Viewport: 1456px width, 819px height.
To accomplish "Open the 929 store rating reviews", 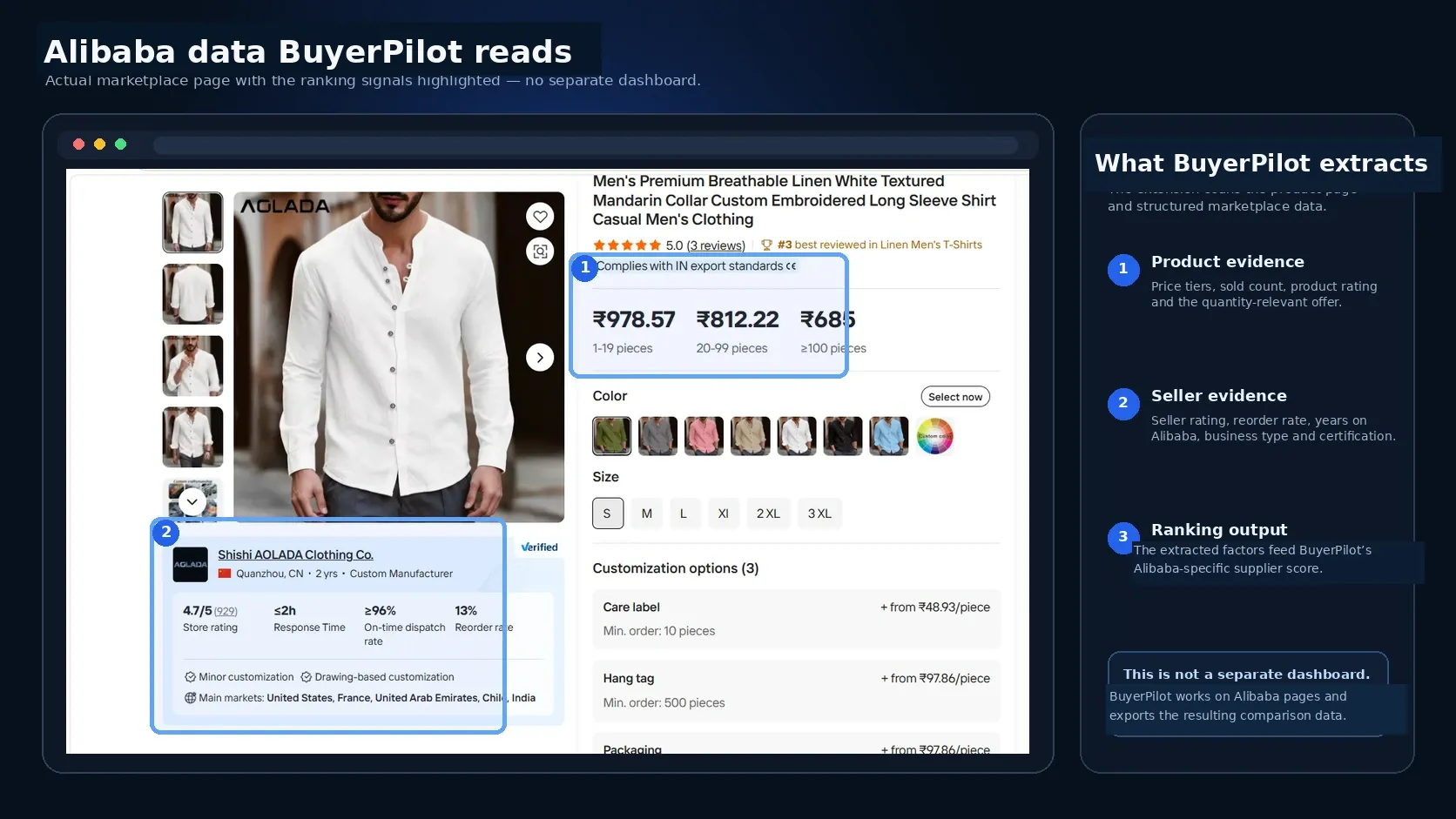I will click(x=226, y=611).
